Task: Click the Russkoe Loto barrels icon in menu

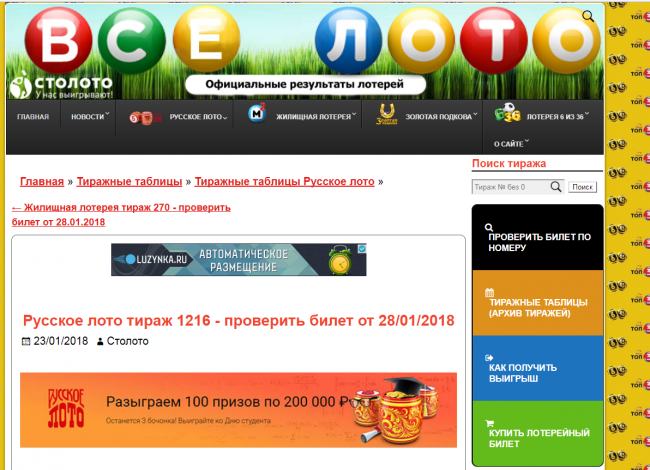Action: (x=145, y=118)
